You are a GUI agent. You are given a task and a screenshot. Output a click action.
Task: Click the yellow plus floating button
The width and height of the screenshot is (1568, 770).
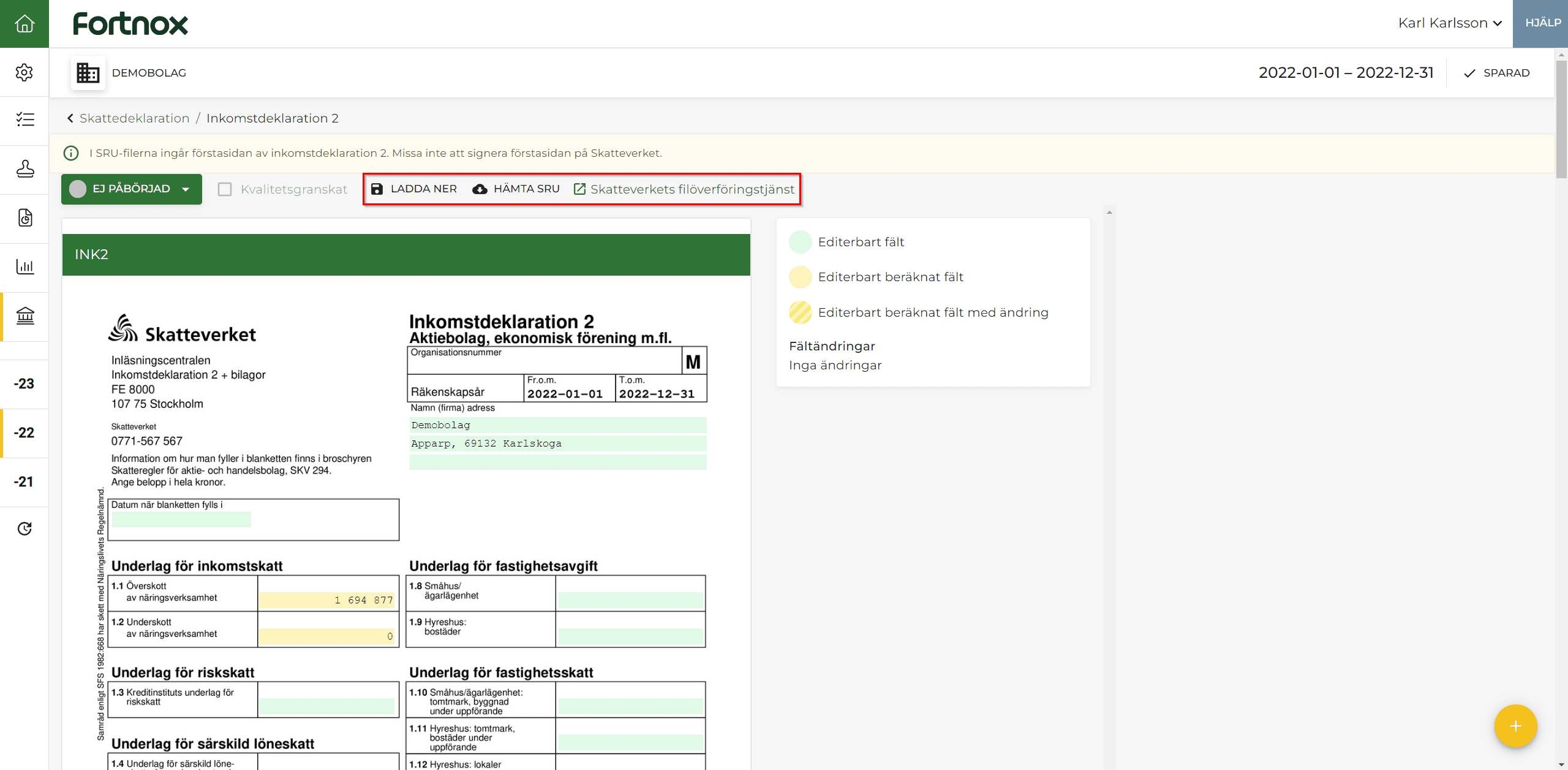[1515, 726]
